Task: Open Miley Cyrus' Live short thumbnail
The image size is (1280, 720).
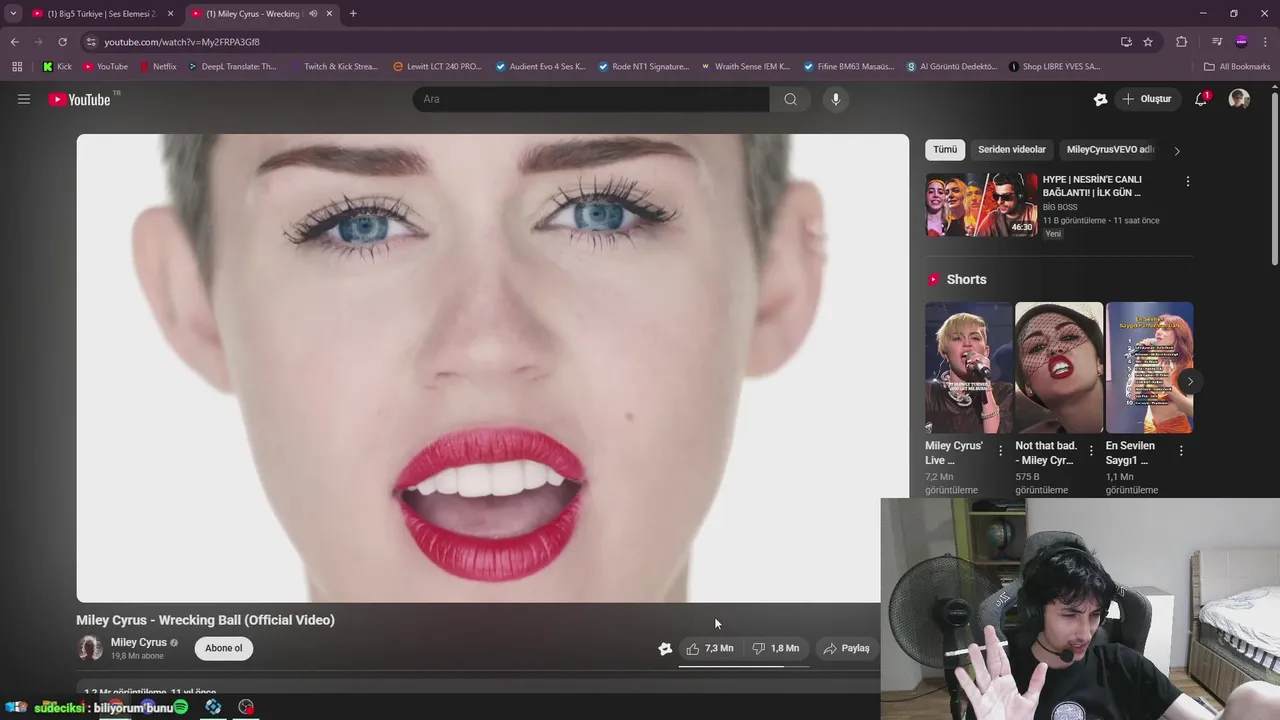Action: point(969,368)
